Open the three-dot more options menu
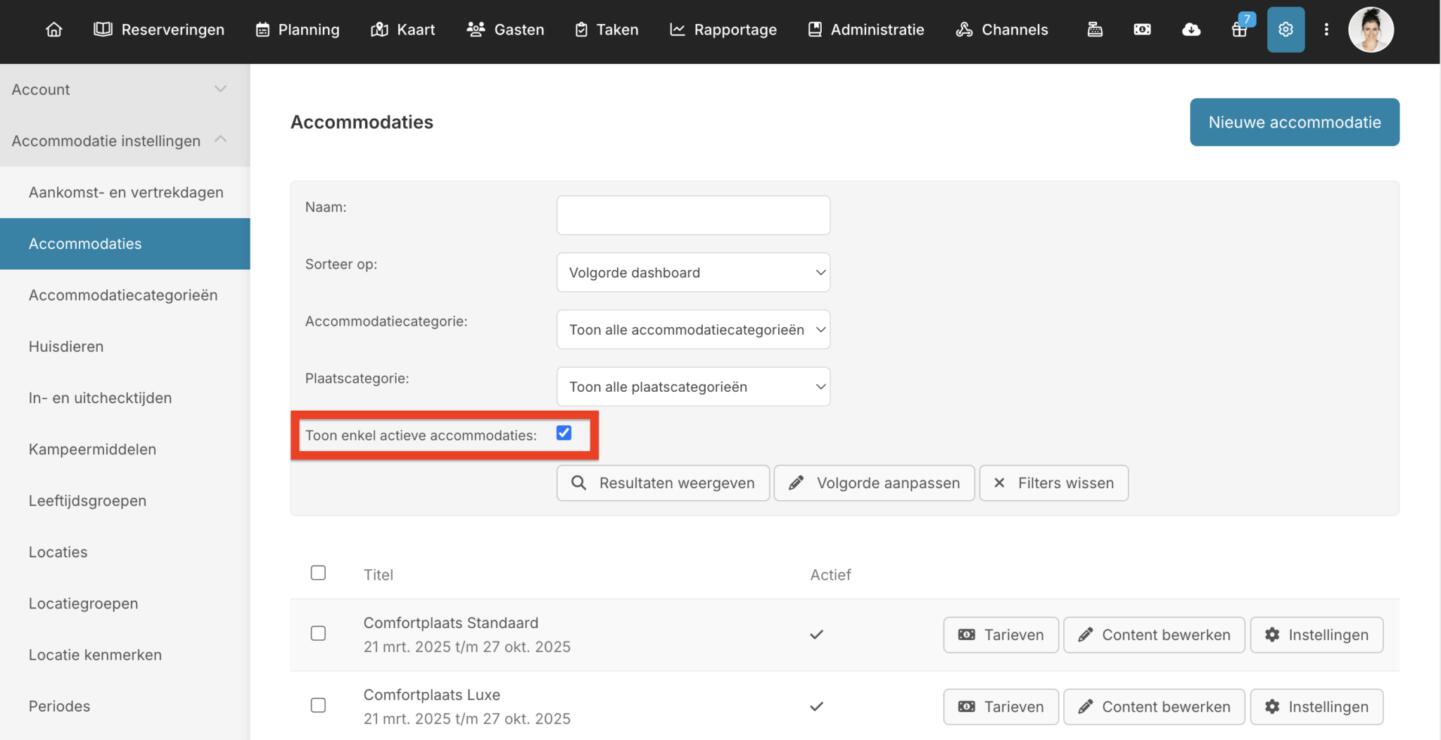Screen dimensions: 1441x740 (1326, 30)
